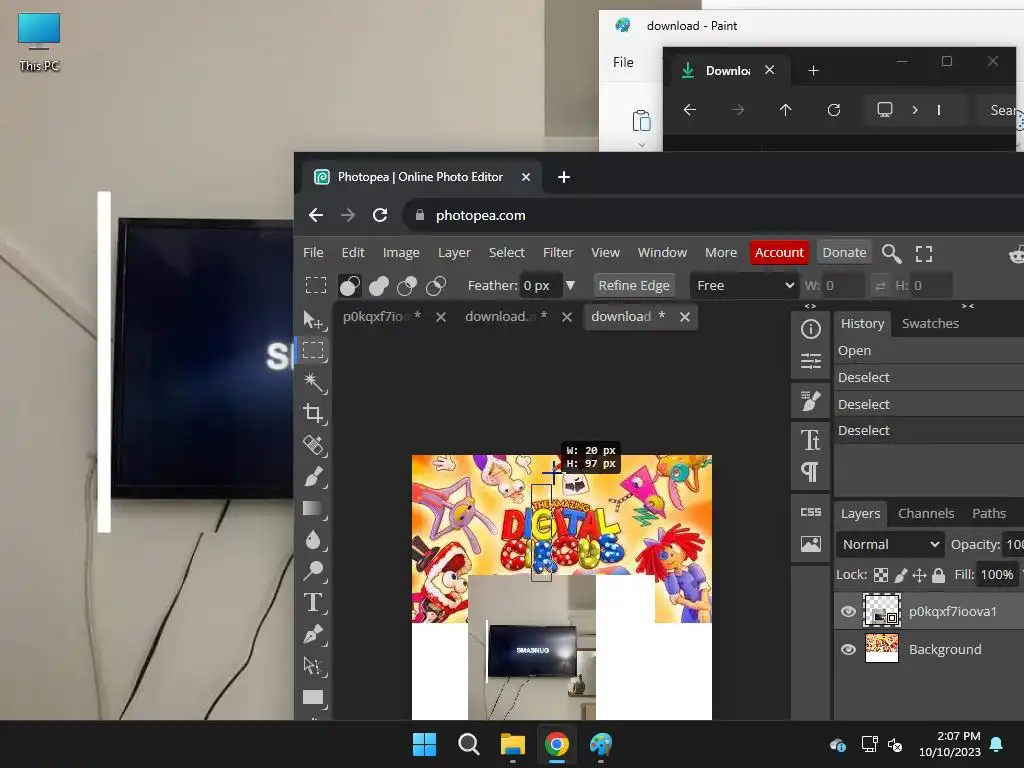The width and height of the screenshot is (1024, 768).
Task: Open the Free selection style dropdown
Action: pos(744,285)
